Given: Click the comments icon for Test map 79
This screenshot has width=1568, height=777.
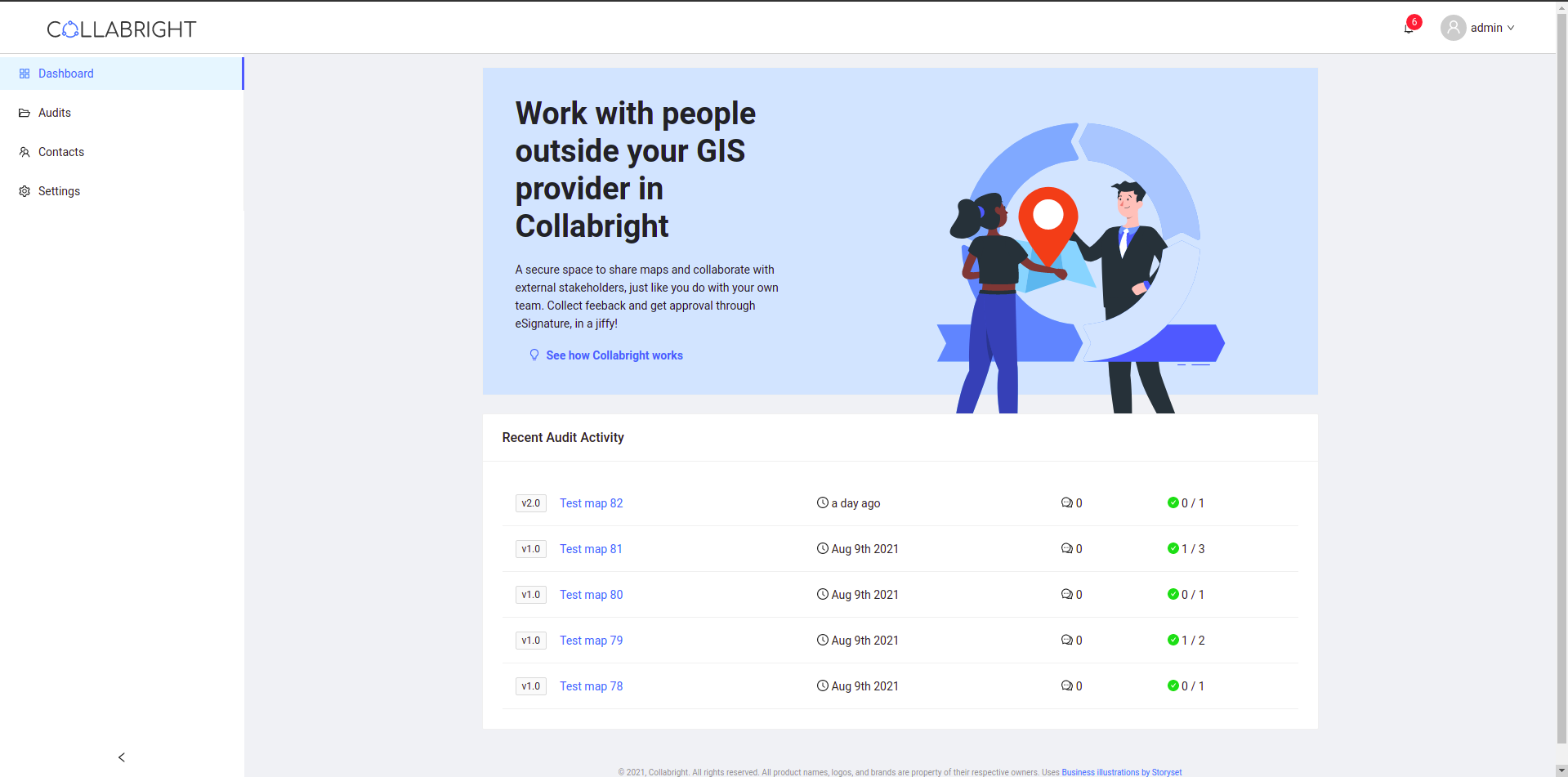Looking at the screenshot, I should pos(1067,640).
